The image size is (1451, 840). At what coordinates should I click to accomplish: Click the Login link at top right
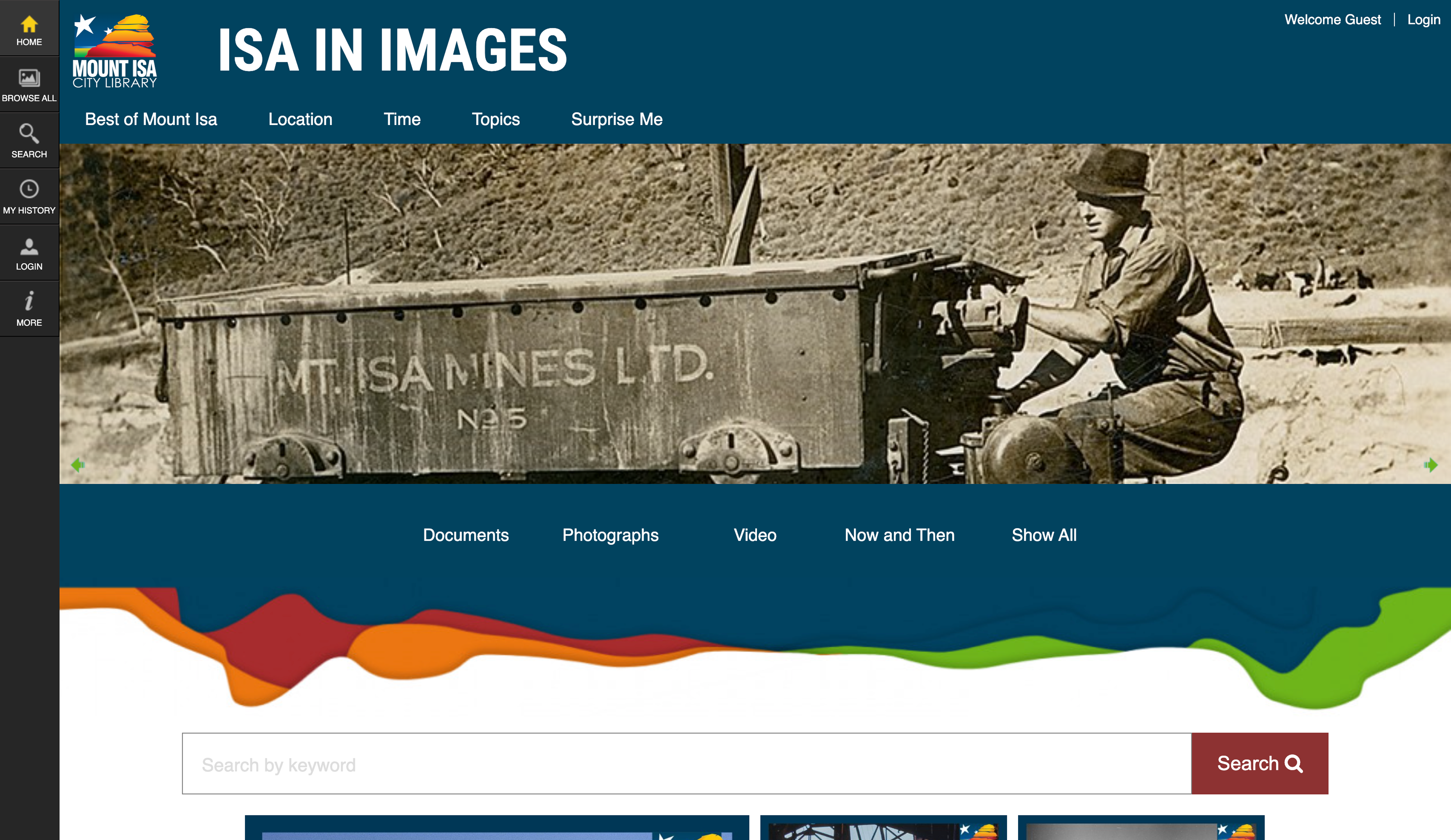point(1423,20)
